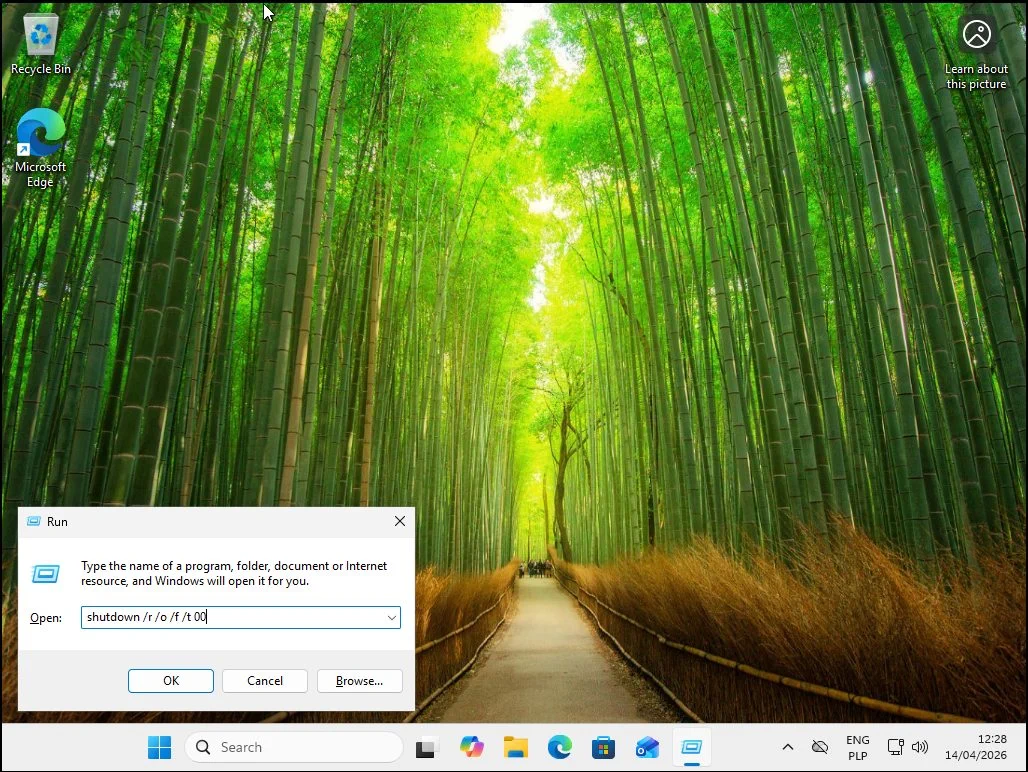Open the Windows Start menu
1028x772 pixels.
(159, 747)
